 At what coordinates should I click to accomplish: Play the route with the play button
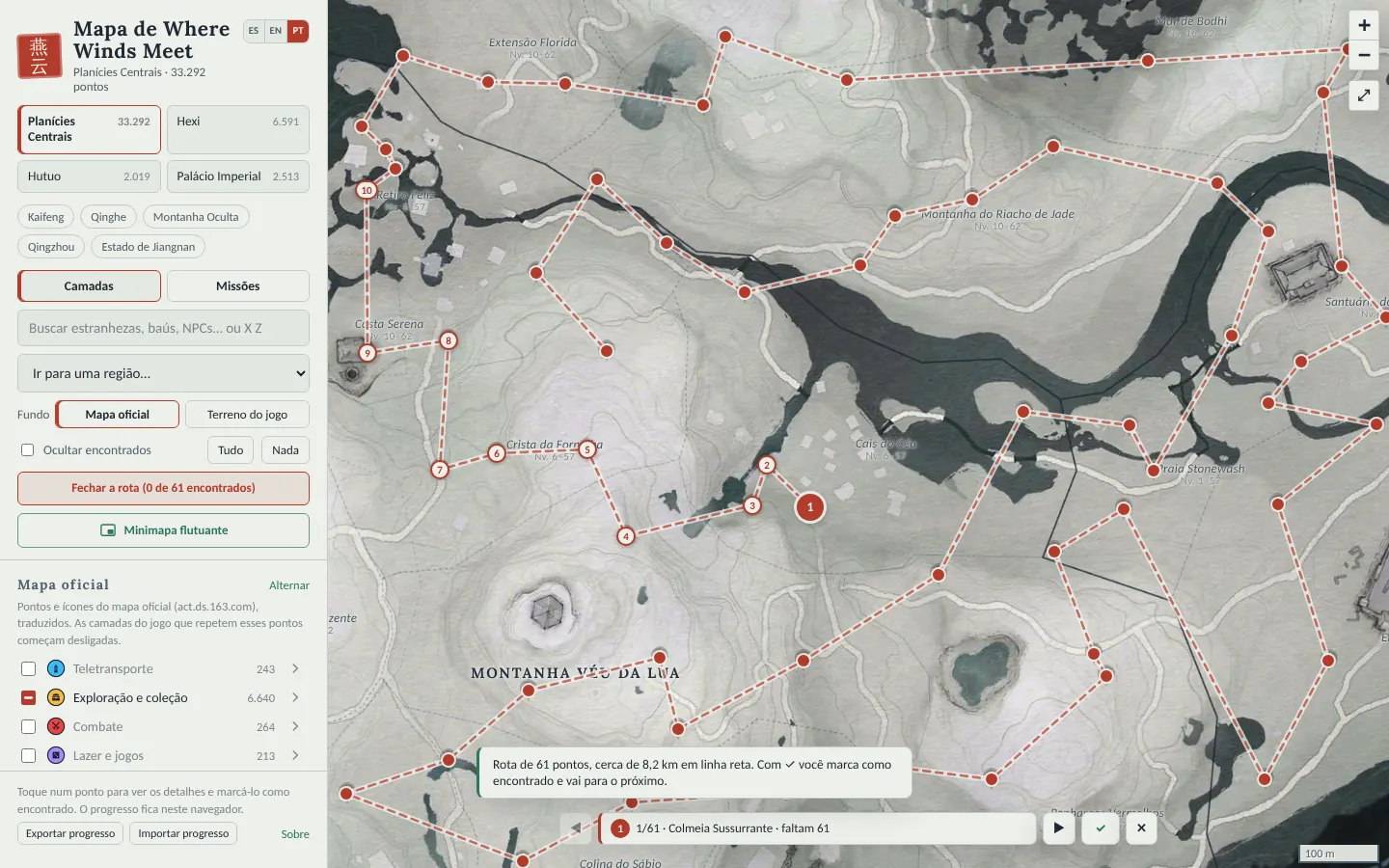1058,827
